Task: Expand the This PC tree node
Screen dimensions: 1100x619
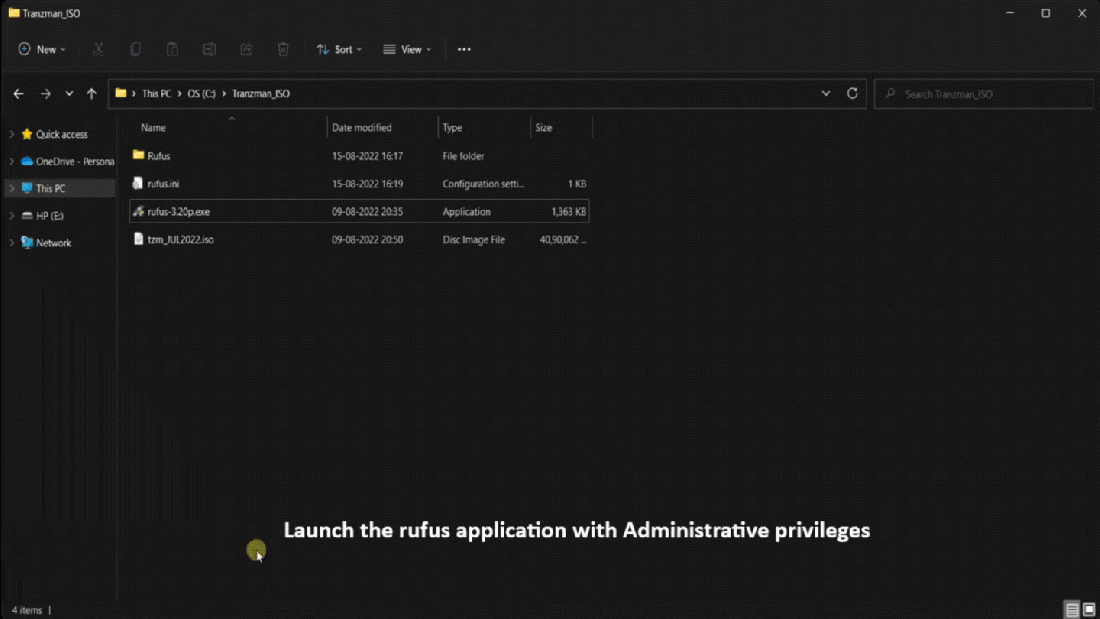Action: 12,188
